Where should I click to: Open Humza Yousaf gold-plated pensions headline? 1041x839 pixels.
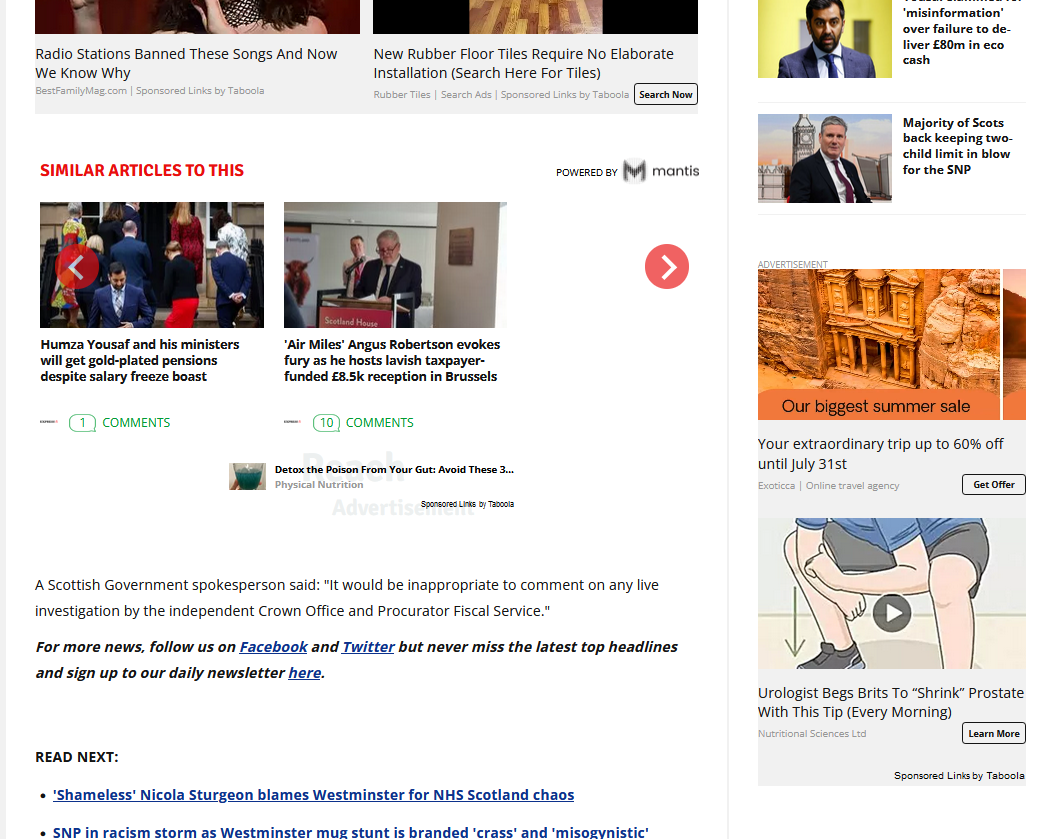pos(139,360)
